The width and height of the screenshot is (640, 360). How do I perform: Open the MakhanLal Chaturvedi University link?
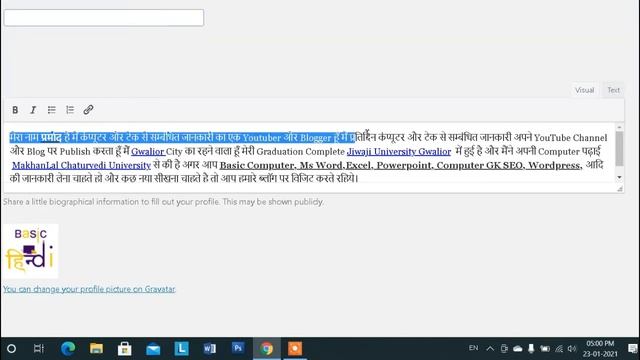[81, 165]
